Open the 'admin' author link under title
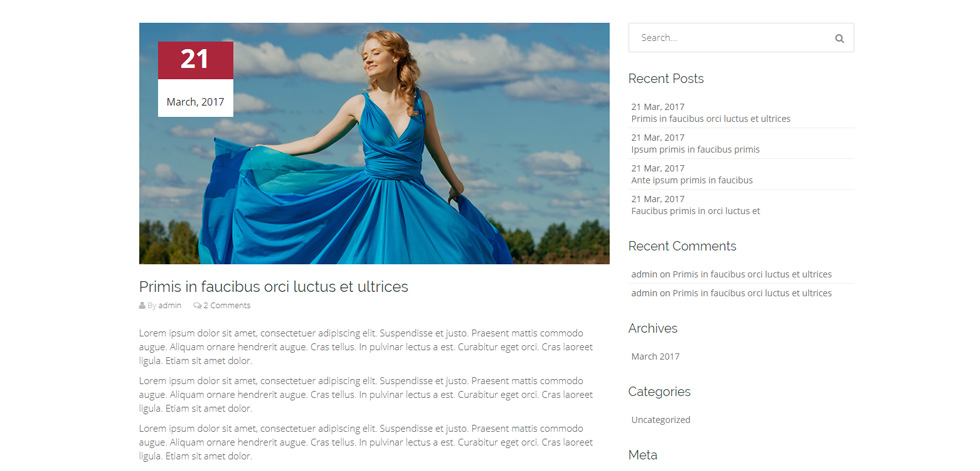The image size is (980, 471). click(x=169, y=305)
